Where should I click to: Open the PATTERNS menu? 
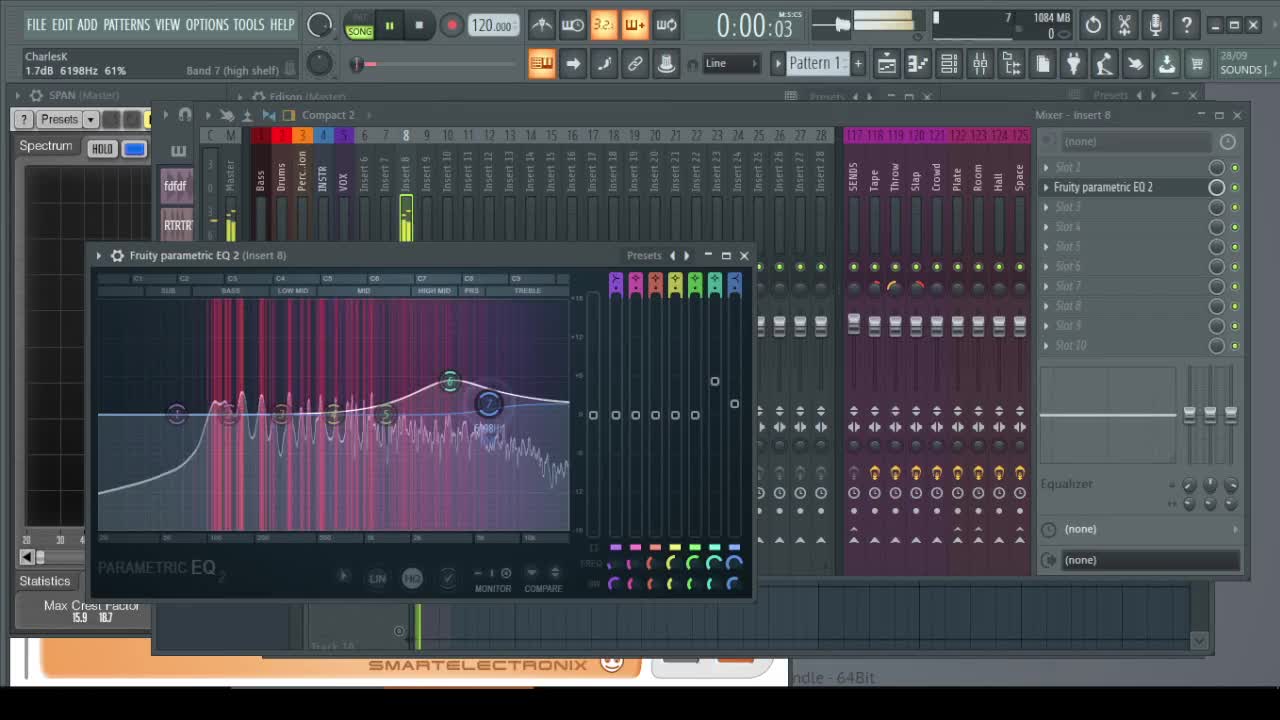126,24
